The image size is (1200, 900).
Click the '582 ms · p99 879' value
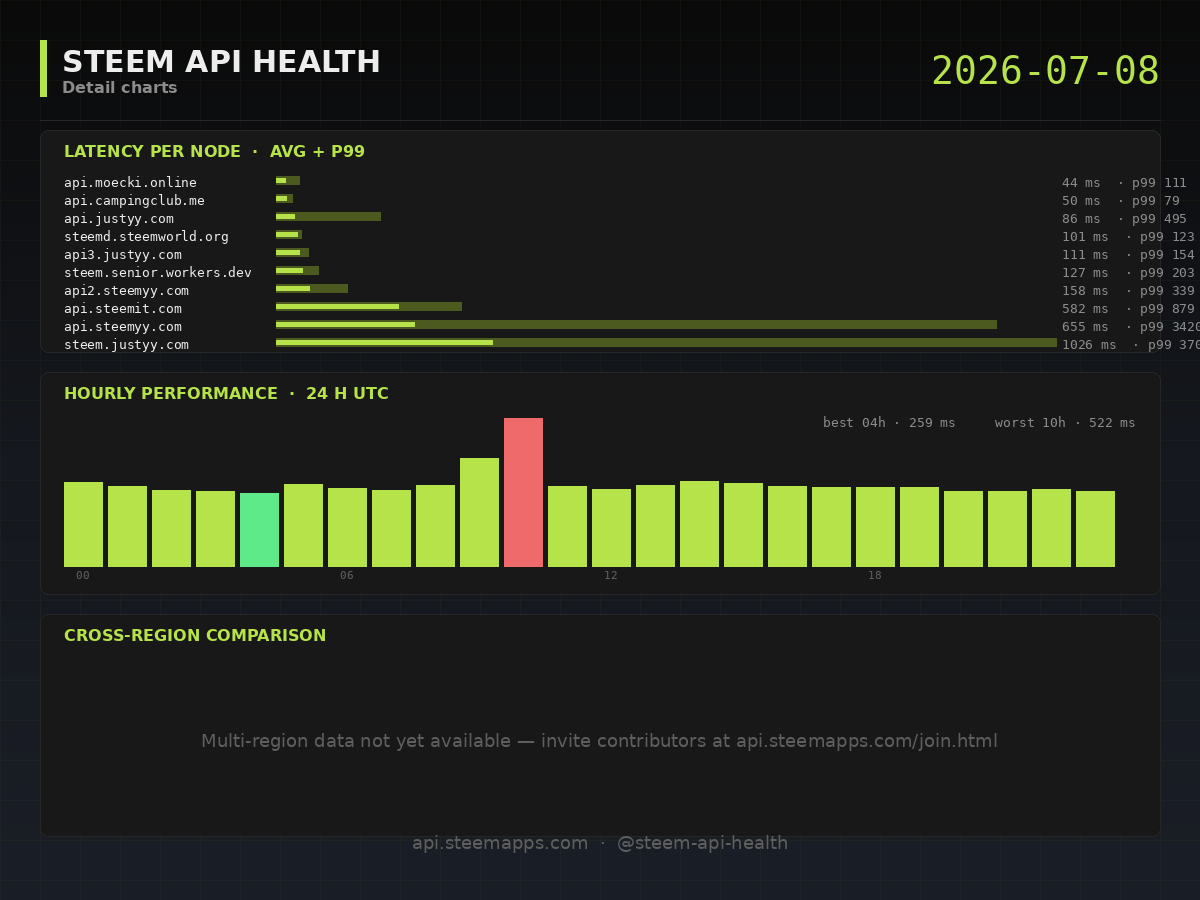click(x=1128, y=309)
